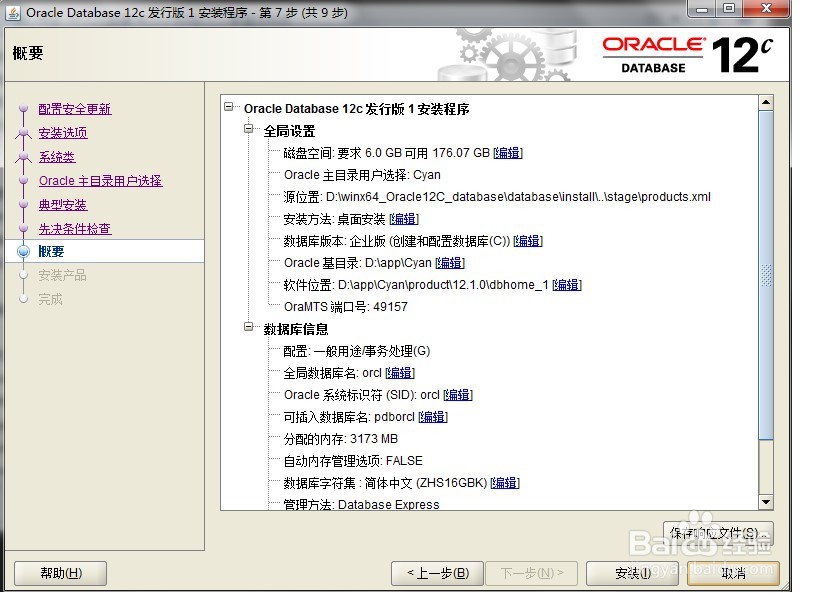This screenshot has width=819, height=597.
Task: Go to the 典型安装 step
Action: pyautogui.click(x=63, y=205)
